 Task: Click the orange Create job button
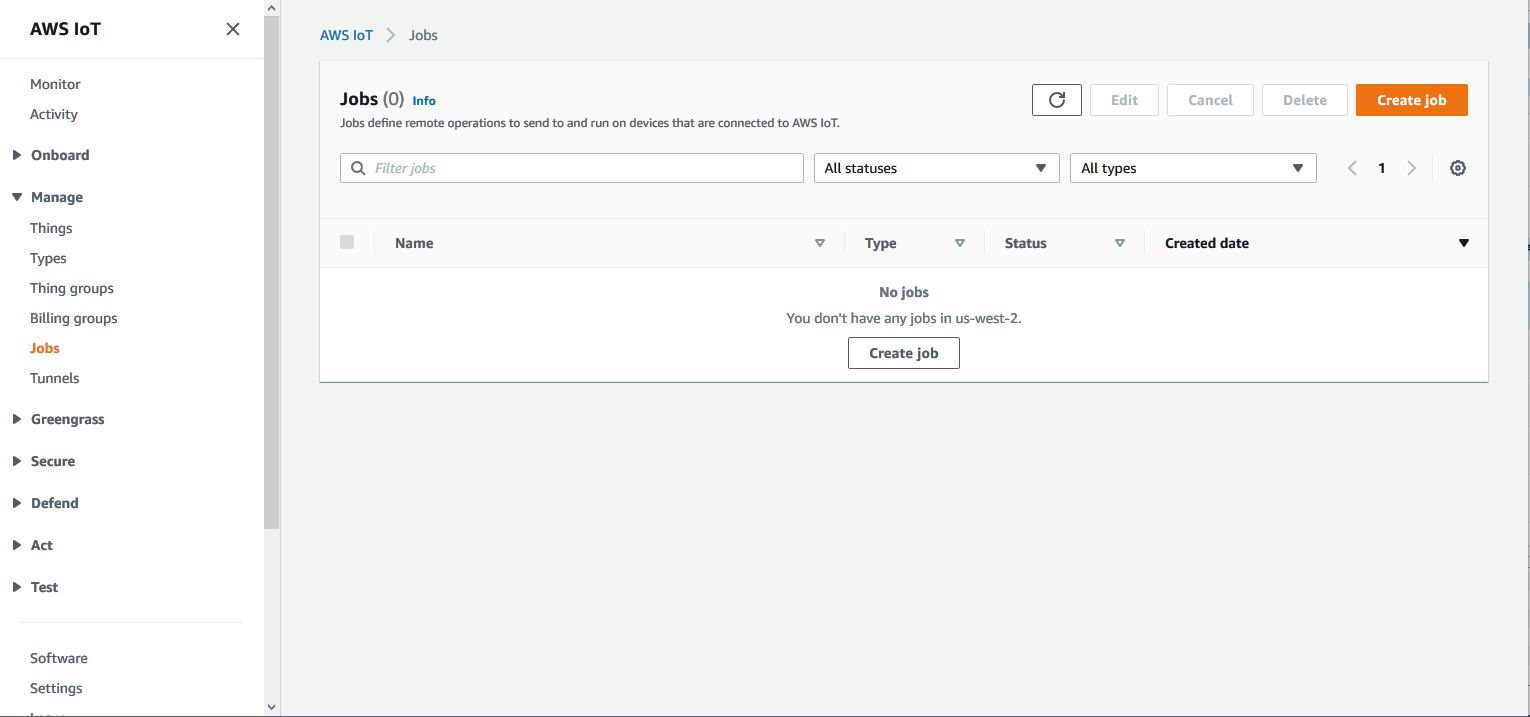coord(1412,100)
